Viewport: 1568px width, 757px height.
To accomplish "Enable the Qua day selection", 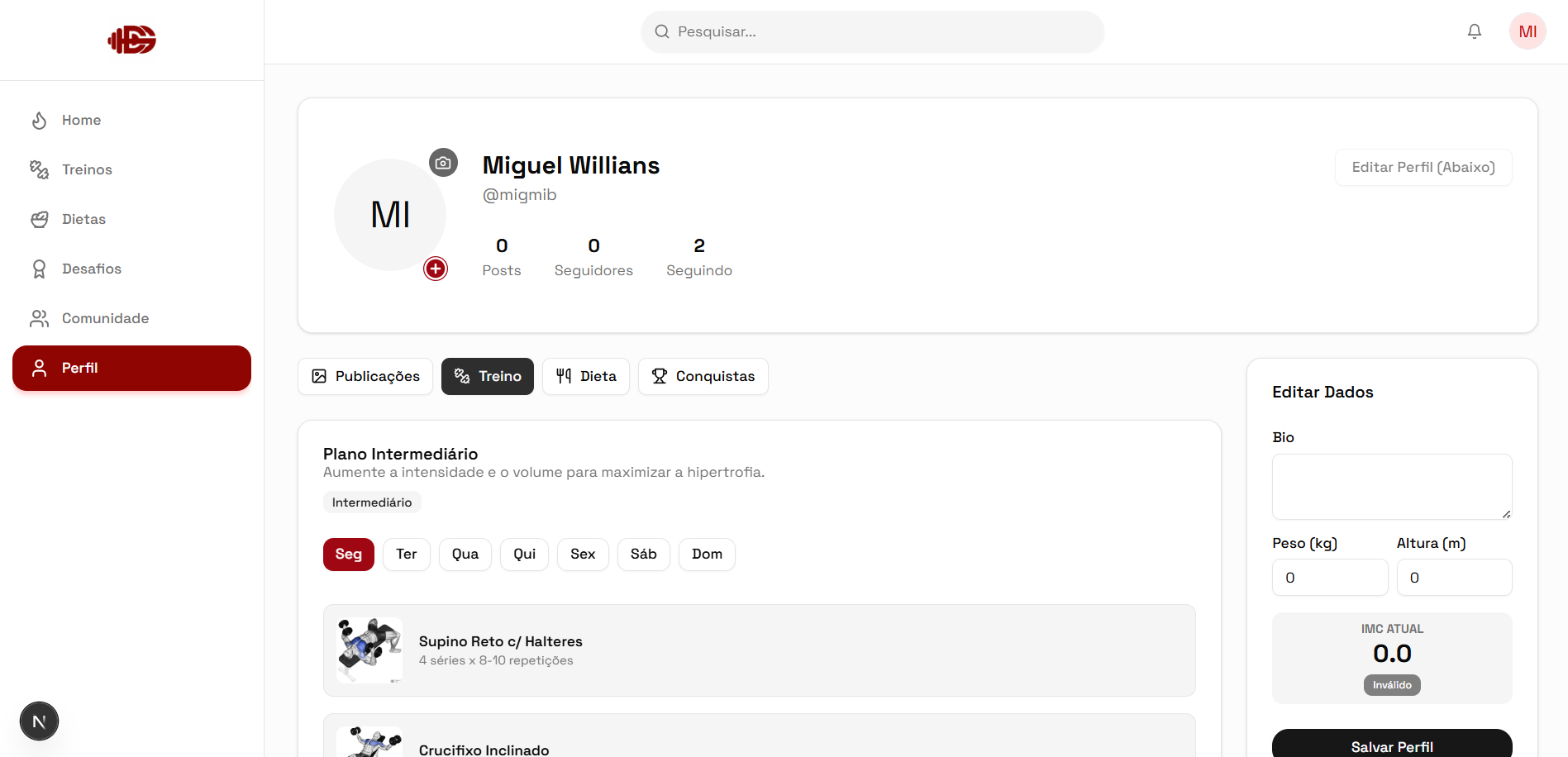I will [x=465, y=554].
